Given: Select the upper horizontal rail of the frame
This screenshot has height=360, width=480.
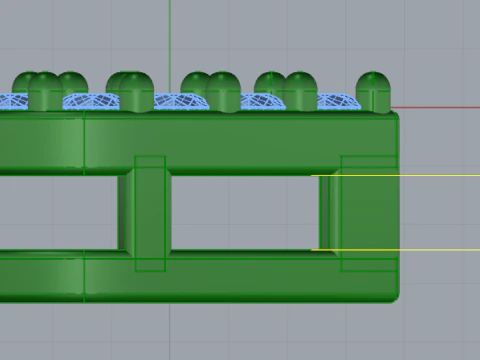Looking at the screenshot, I should [199, 143].
